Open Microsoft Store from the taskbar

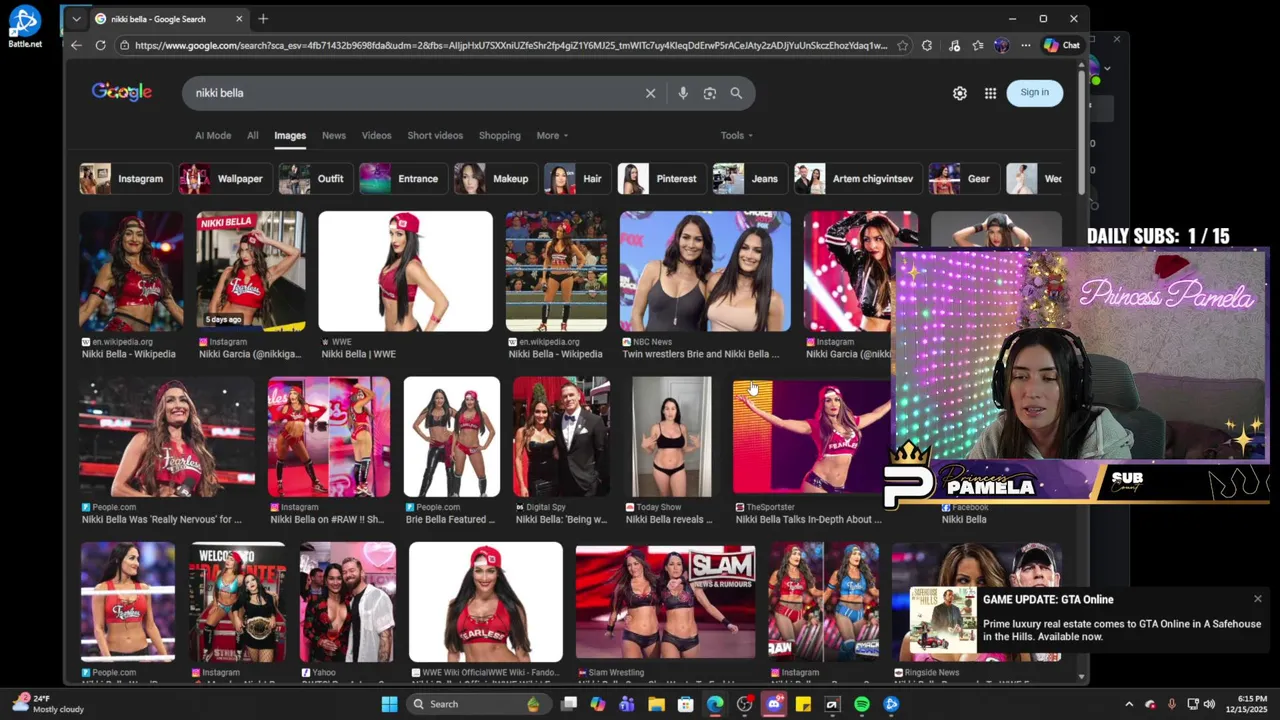[x=685, y=704]
